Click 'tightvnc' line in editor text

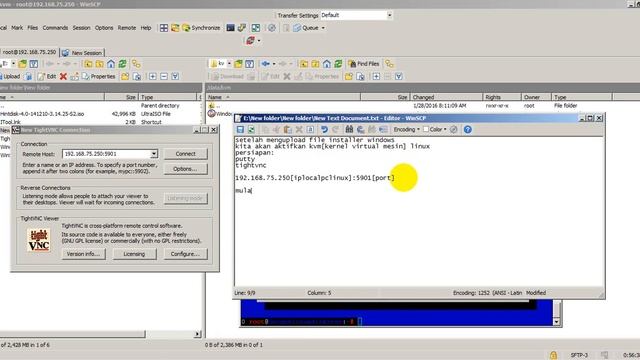(x=251, y=165)
